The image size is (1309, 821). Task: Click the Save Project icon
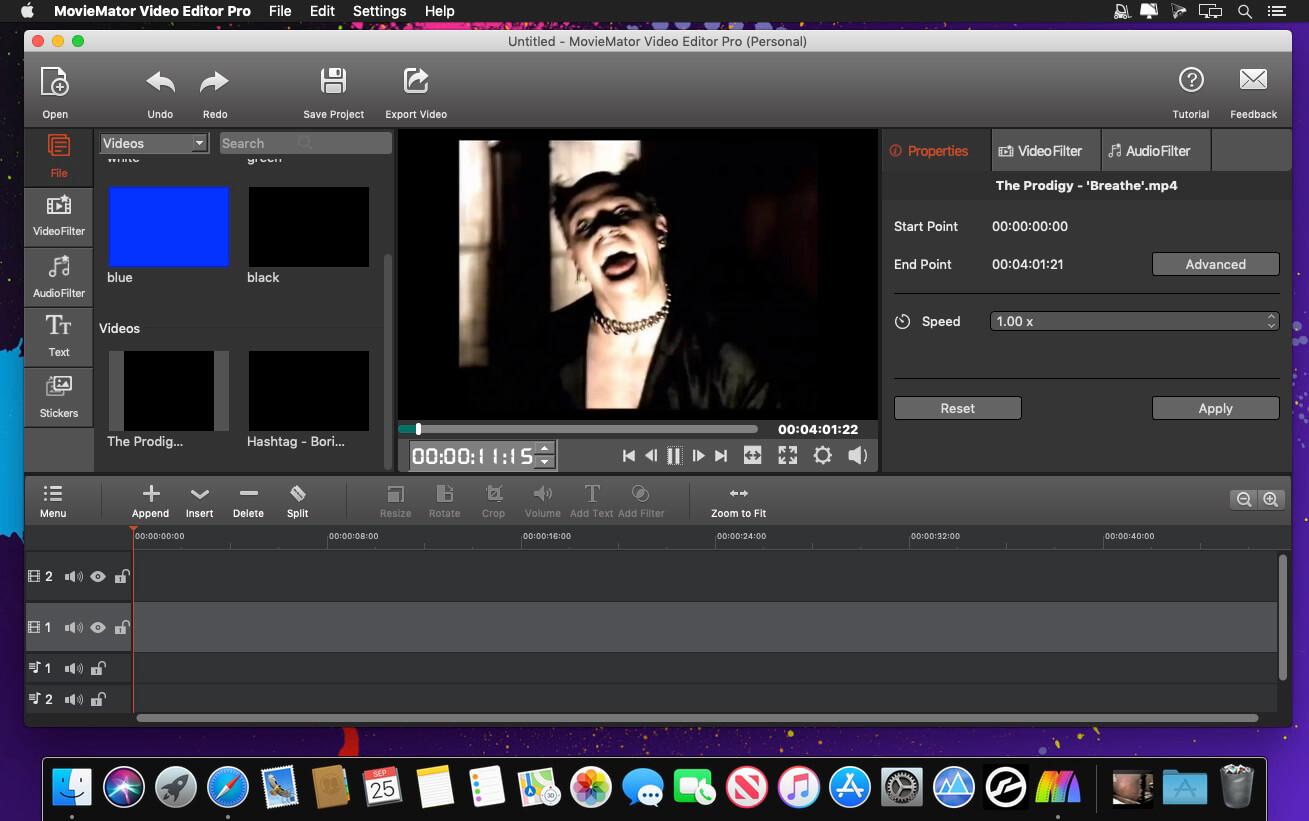tap(333, 82)
